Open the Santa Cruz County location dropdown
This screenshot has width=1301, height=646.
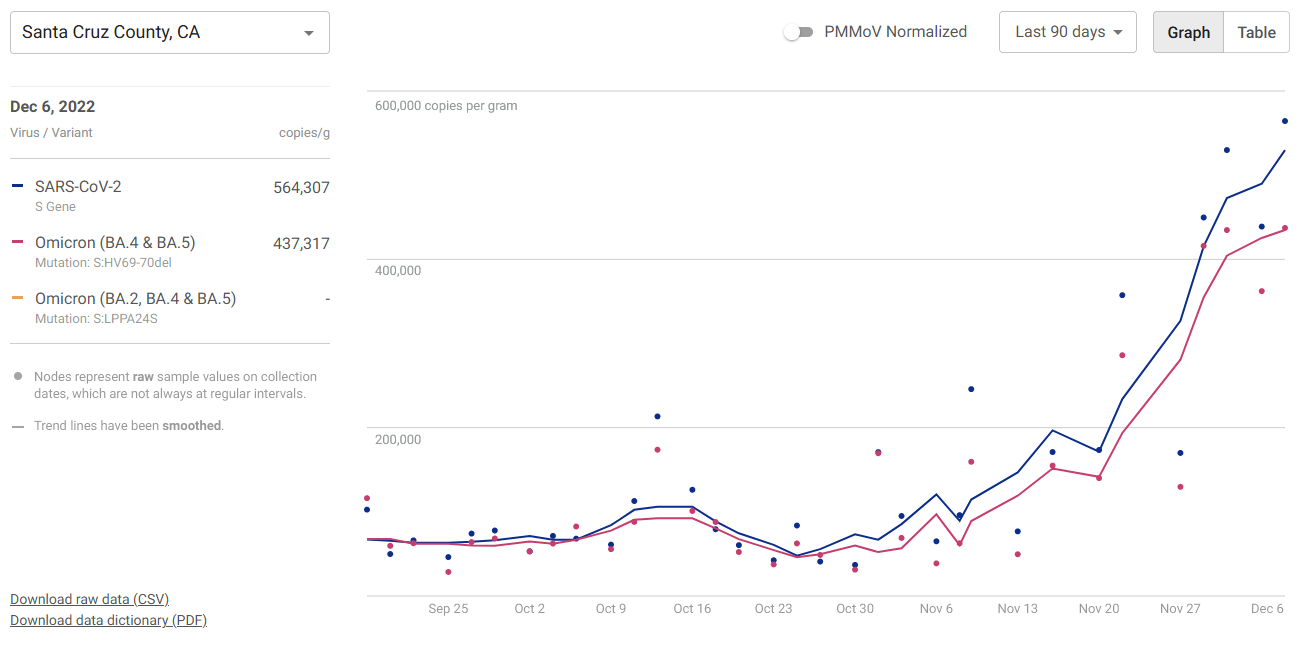coord(169,33)
